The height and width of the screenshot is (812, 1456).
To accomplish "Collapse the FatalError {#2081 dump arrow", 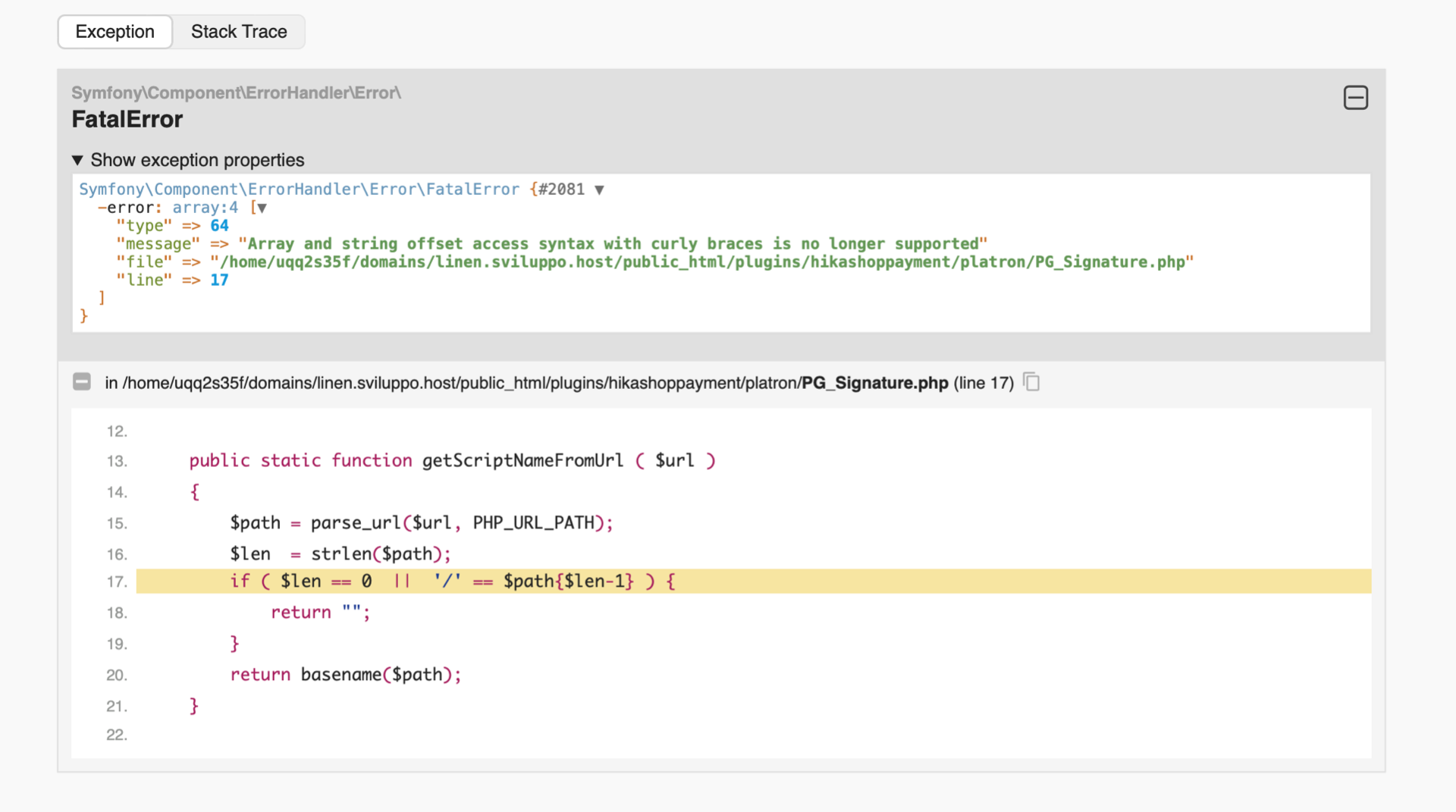I will (x=599, y=190).
